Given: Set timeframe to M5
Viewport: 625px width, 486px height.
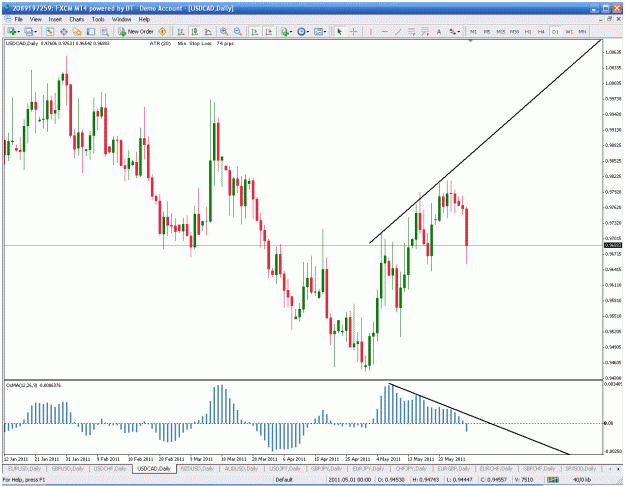Looking at the screenshot, I should pos(487,31).
